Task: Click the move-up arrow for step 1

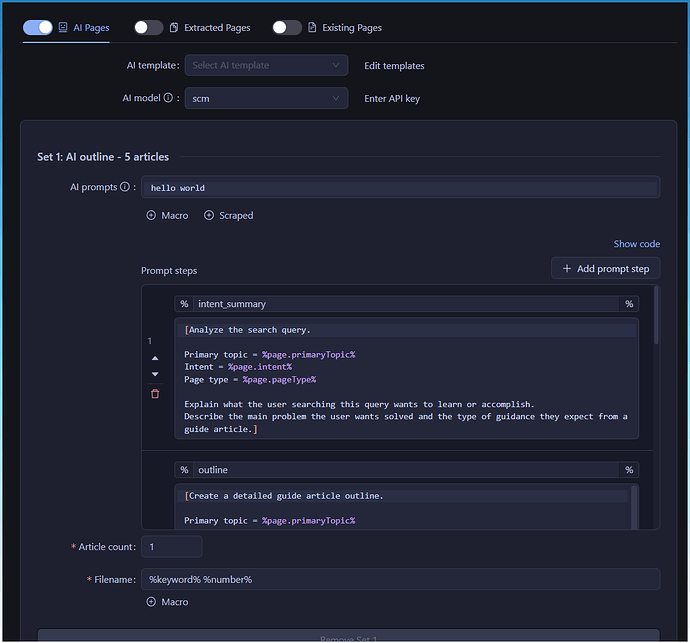Action: (155, 358)
